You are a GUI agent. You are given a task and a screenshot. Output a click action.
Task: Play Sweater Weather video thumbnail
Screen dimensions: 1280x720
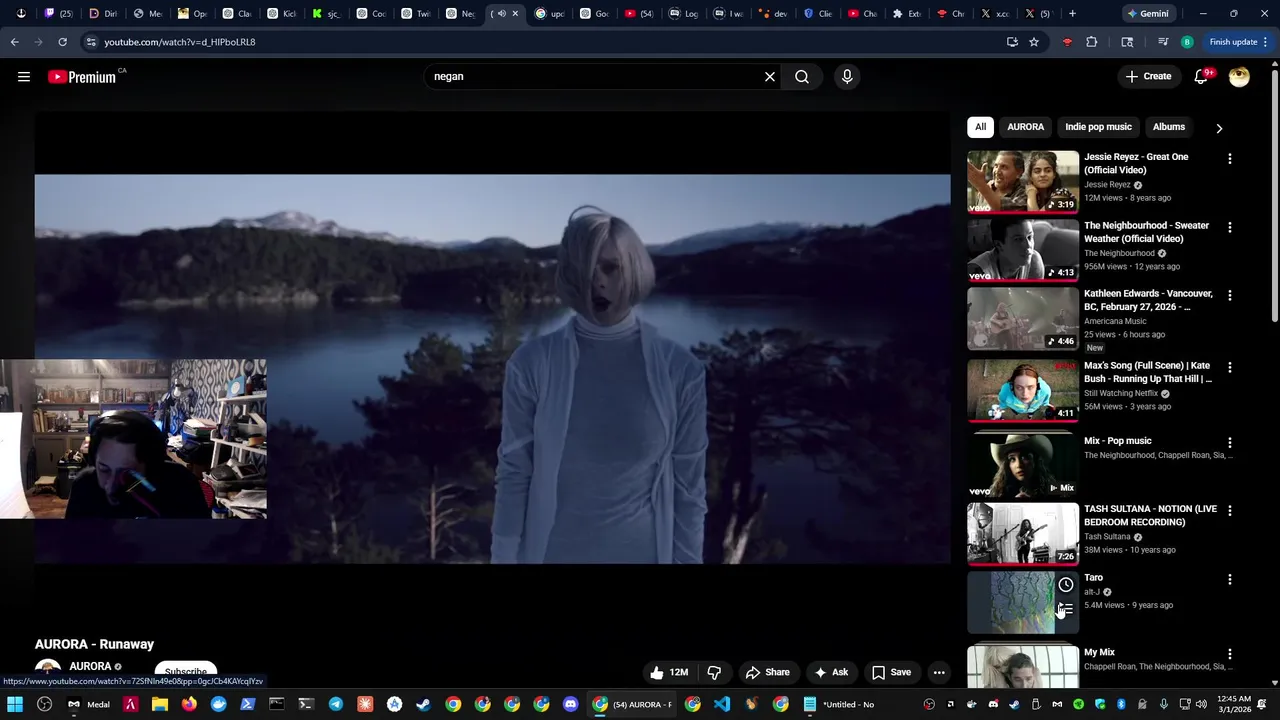[1023, 250]
